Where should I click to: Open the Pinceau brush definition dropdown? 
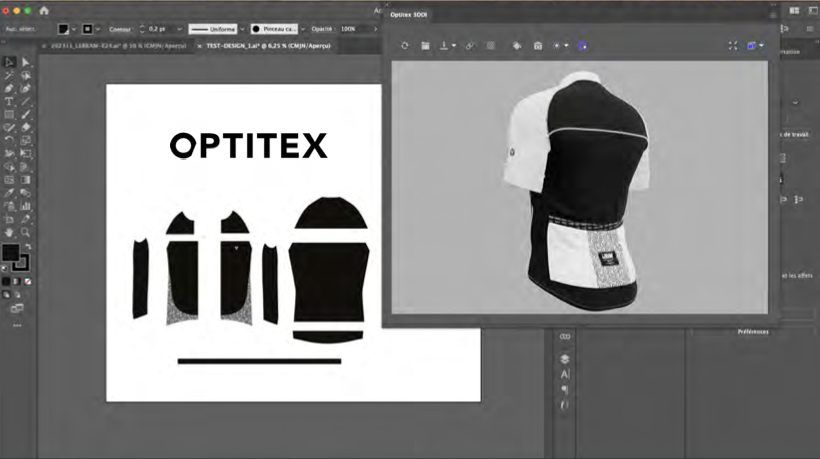coord(302,29)
